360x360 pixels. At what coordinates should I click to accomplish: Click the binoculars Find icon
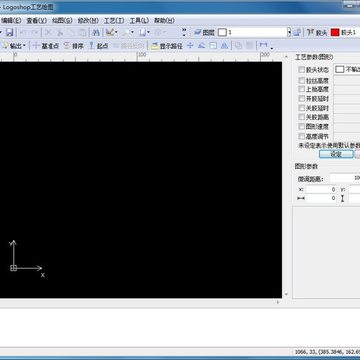[96, 32]
